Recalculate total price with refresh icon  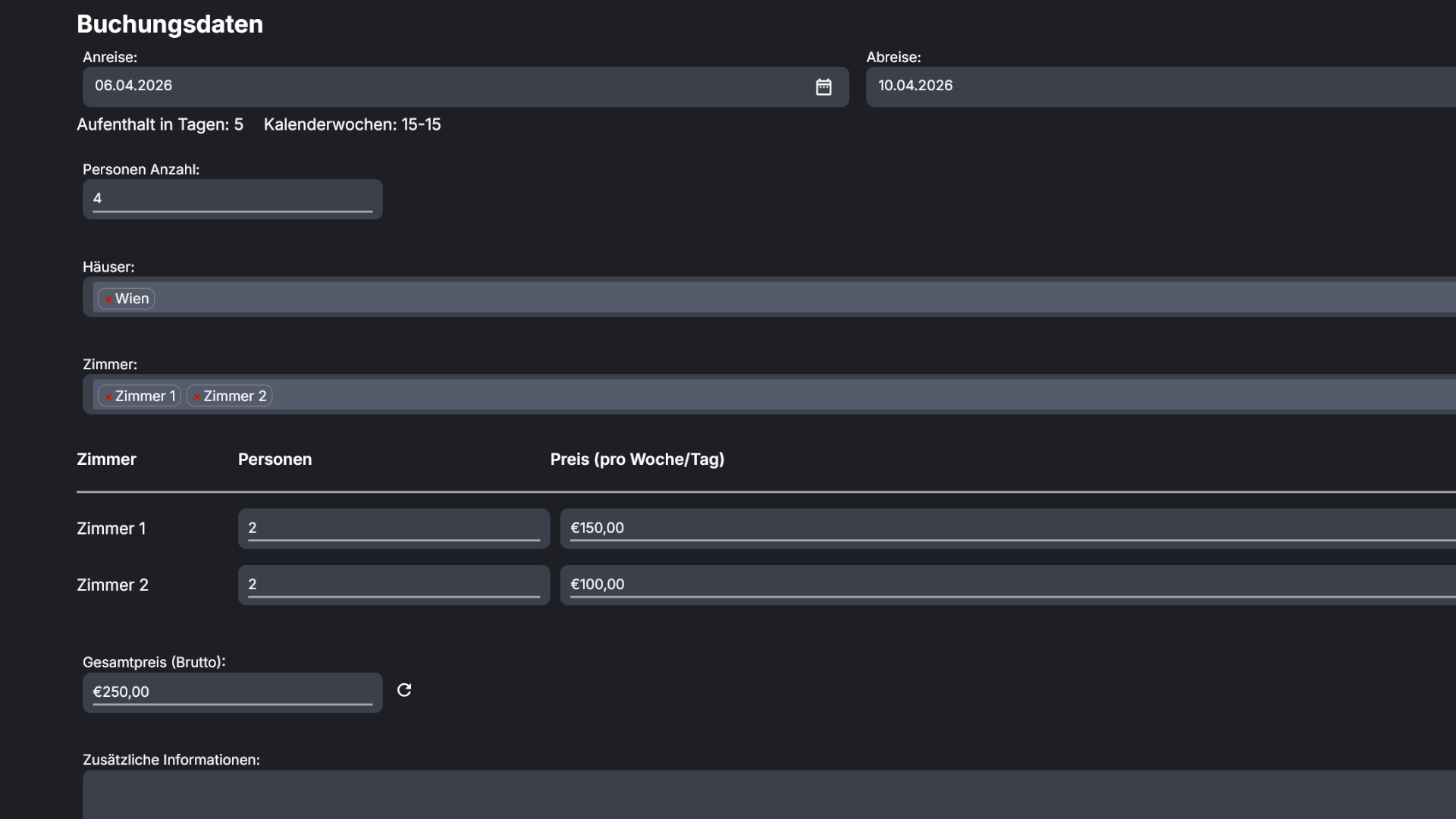coord(404,690)
